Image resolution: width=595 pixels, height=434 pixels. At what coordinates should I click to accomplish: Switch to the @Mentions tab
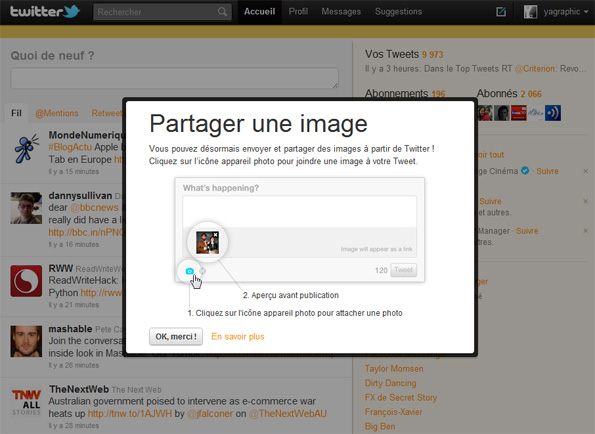click(57, 113)
